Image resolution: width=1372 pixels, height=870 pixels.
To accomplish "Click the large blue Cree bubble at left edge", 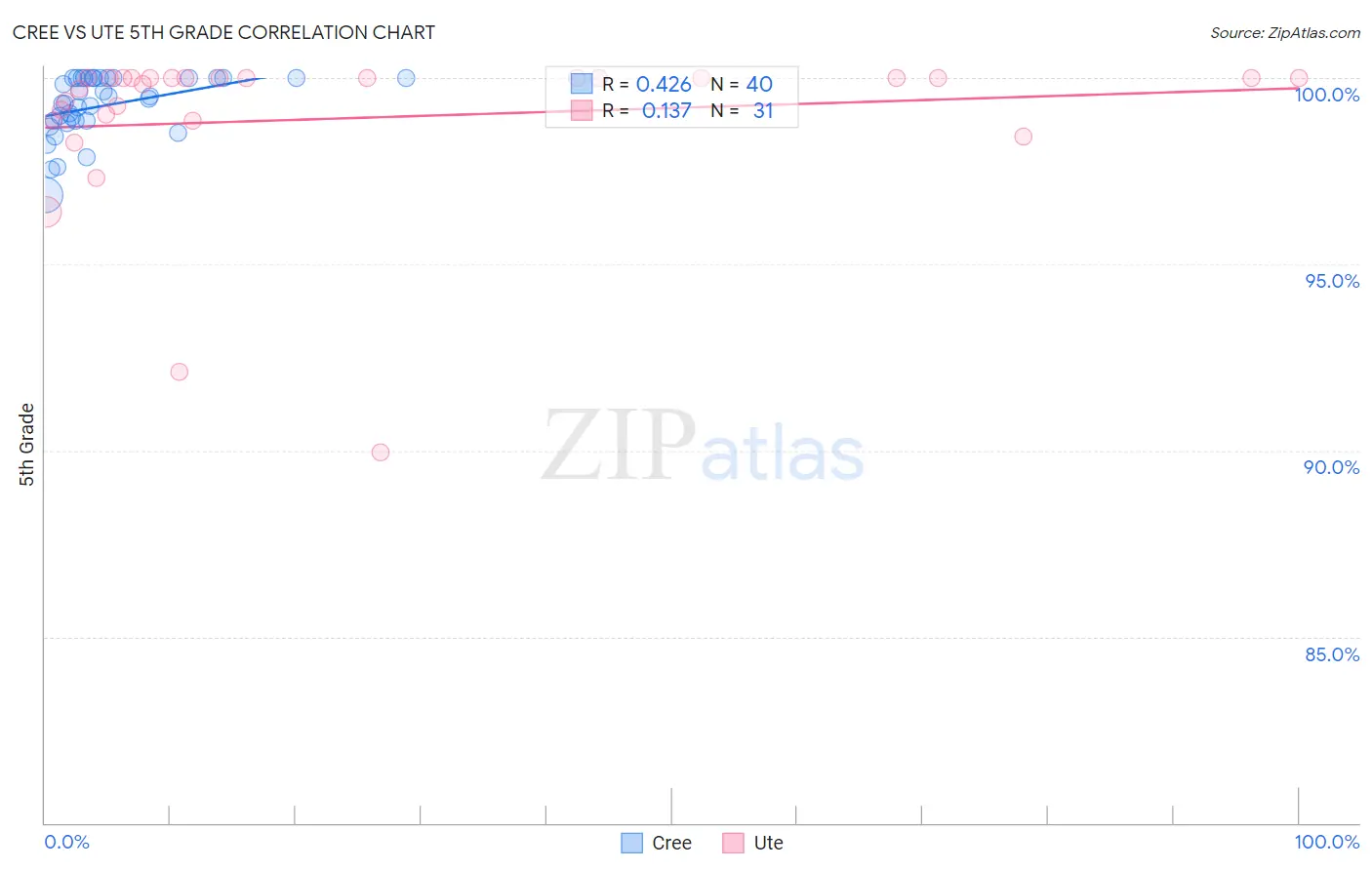I will pyautogui.click(x=44, y=196).
